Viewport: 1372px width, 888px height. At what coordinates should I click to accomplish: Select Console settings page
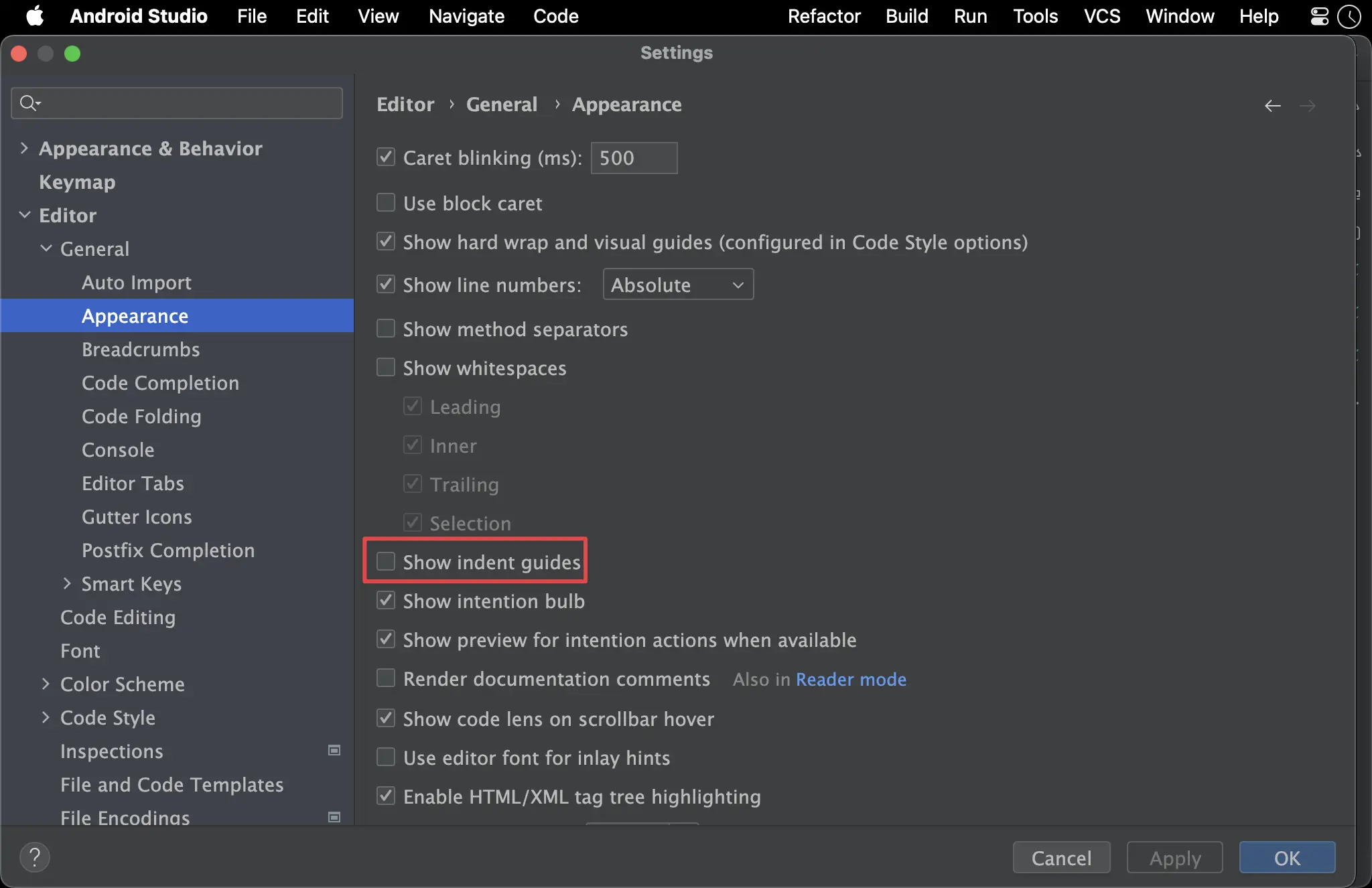(118, 449)
